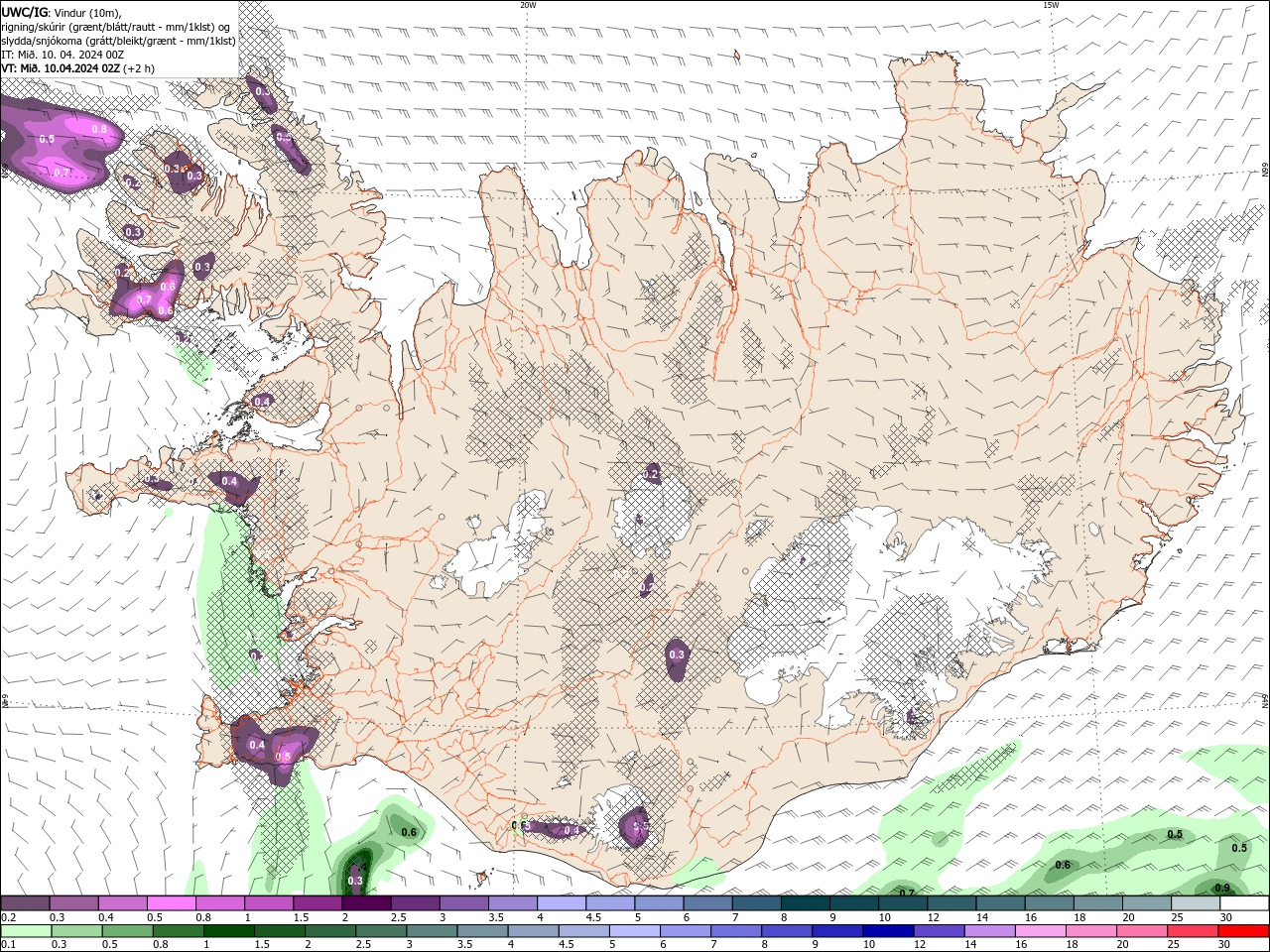Click the 'slydda/snjókoma (grátt/bleikt/grænt' description line
1270x952 pixels.
click(x=119, y=41)
